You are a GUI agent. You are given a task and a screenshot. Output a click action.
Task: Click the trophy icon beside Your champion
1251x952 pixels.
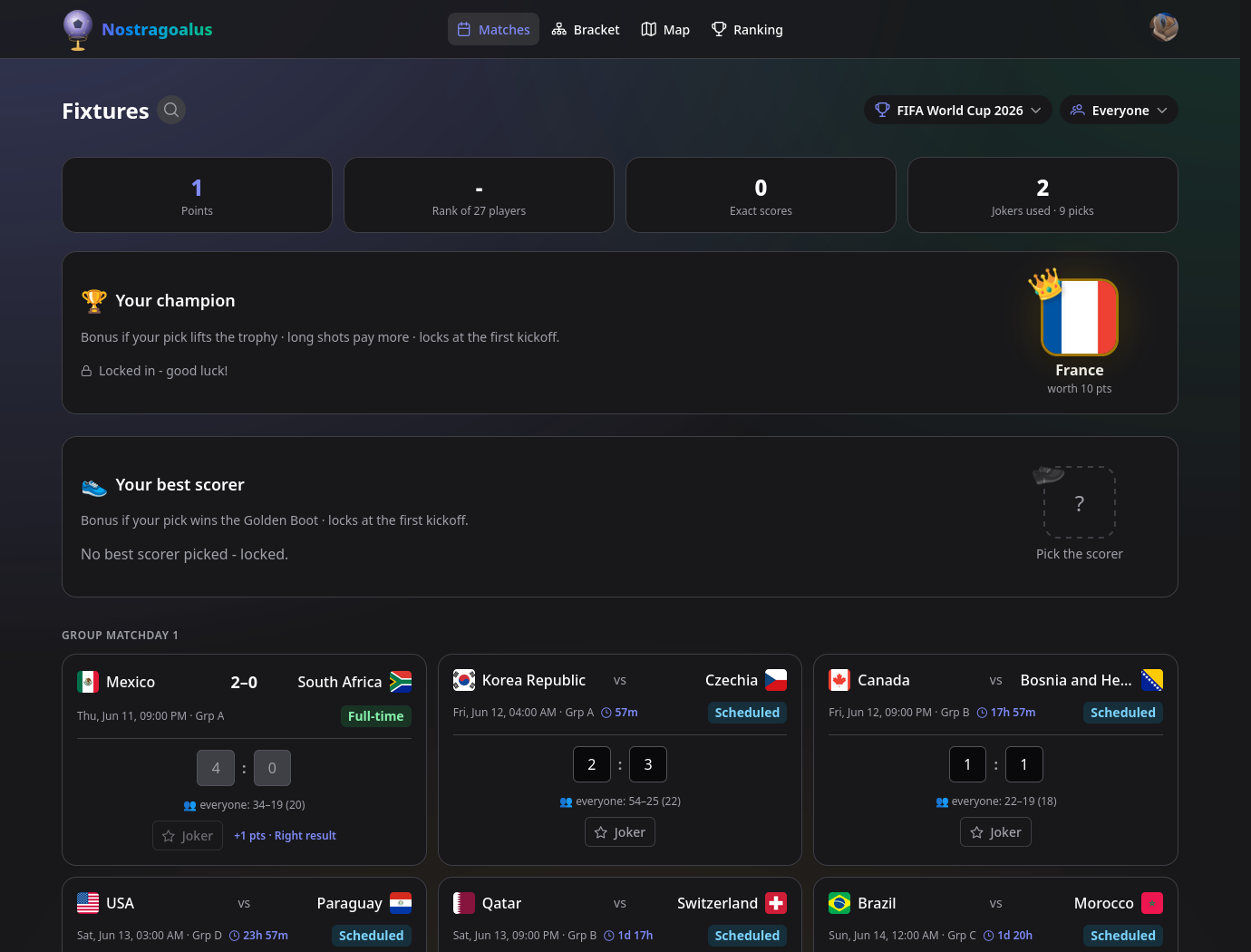[x=94, y=301]
